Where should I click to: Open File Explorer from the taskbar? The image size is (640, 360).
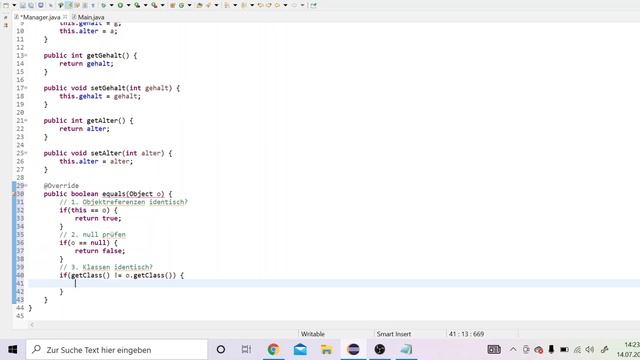pyautogui.click(x=327, y=349)
